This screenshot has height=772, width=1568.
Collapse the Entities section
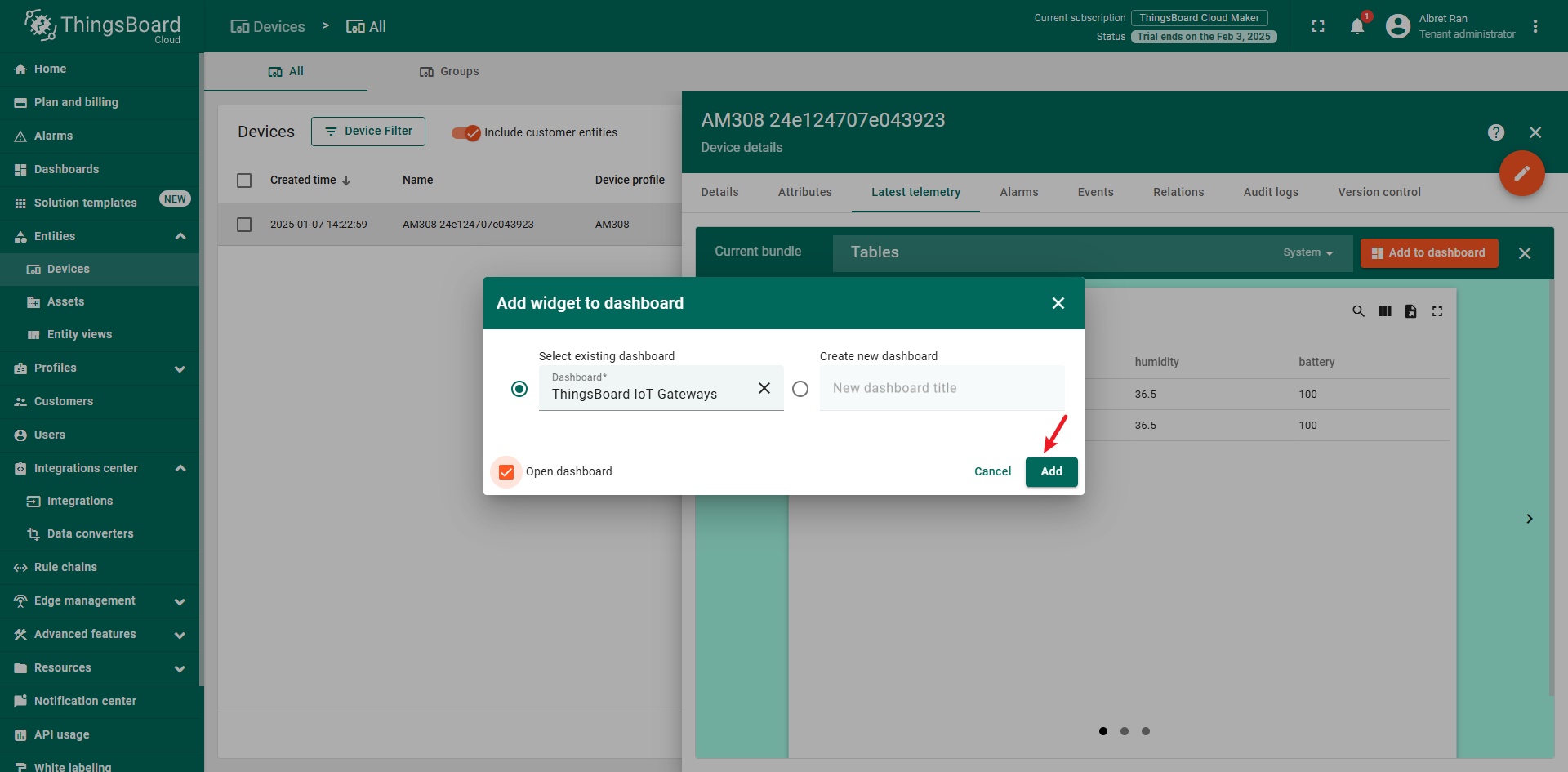pos(180,236)
